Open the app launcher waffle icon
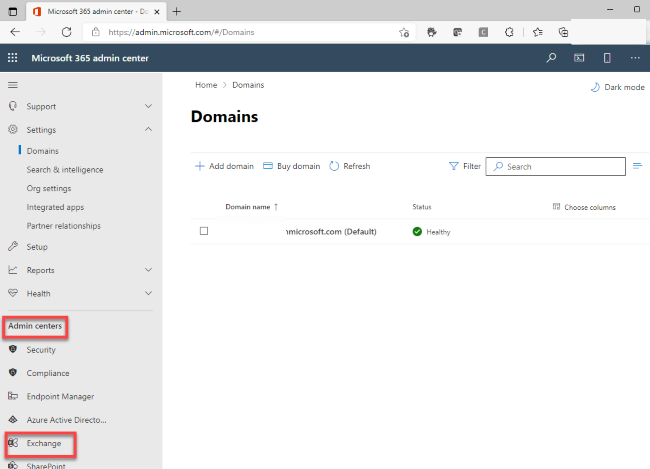This screenshot has width=650, height=469. tap(12, 58)
